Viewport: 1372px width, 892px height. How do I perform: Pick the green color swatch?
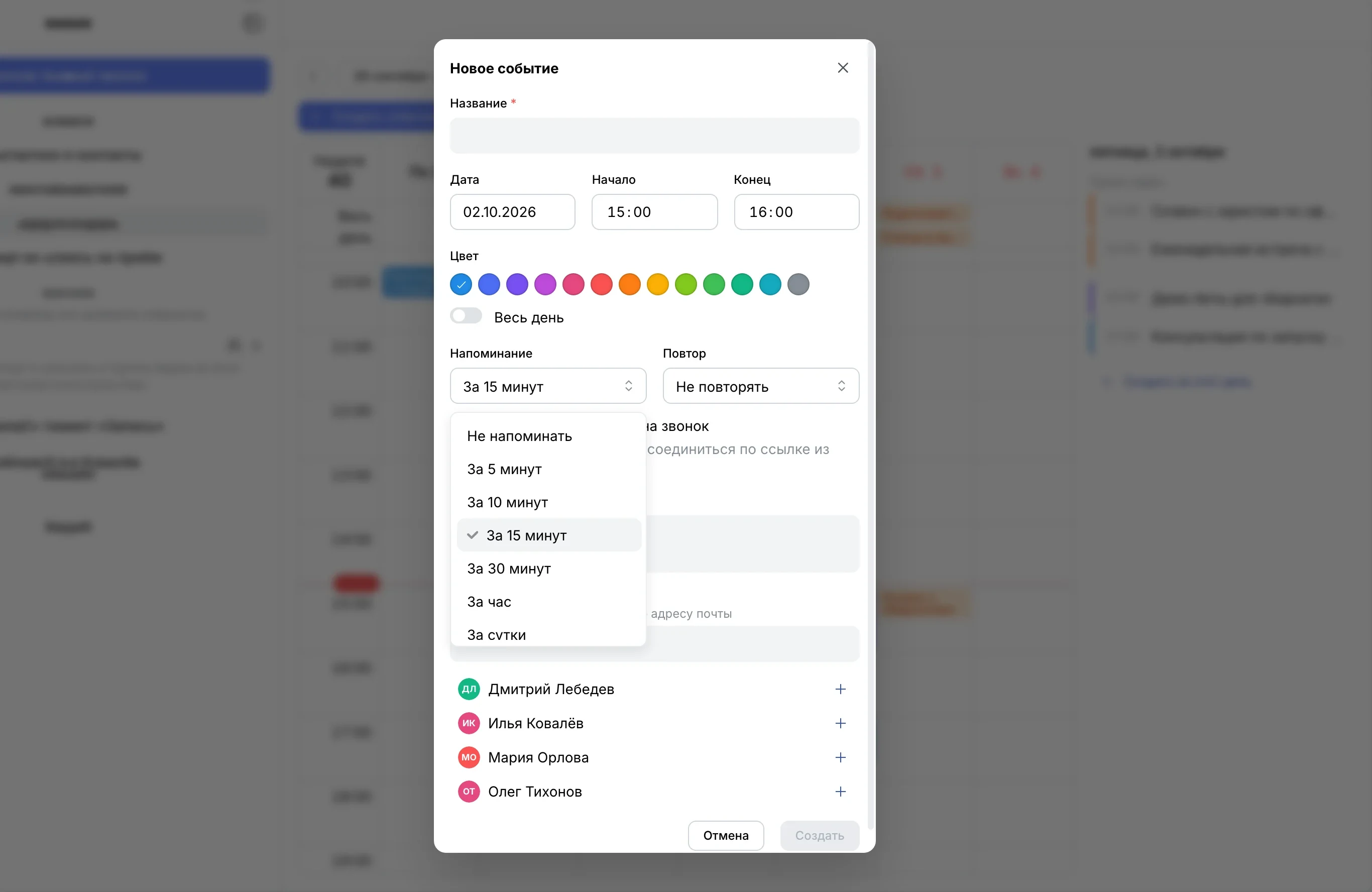point(714,284)
